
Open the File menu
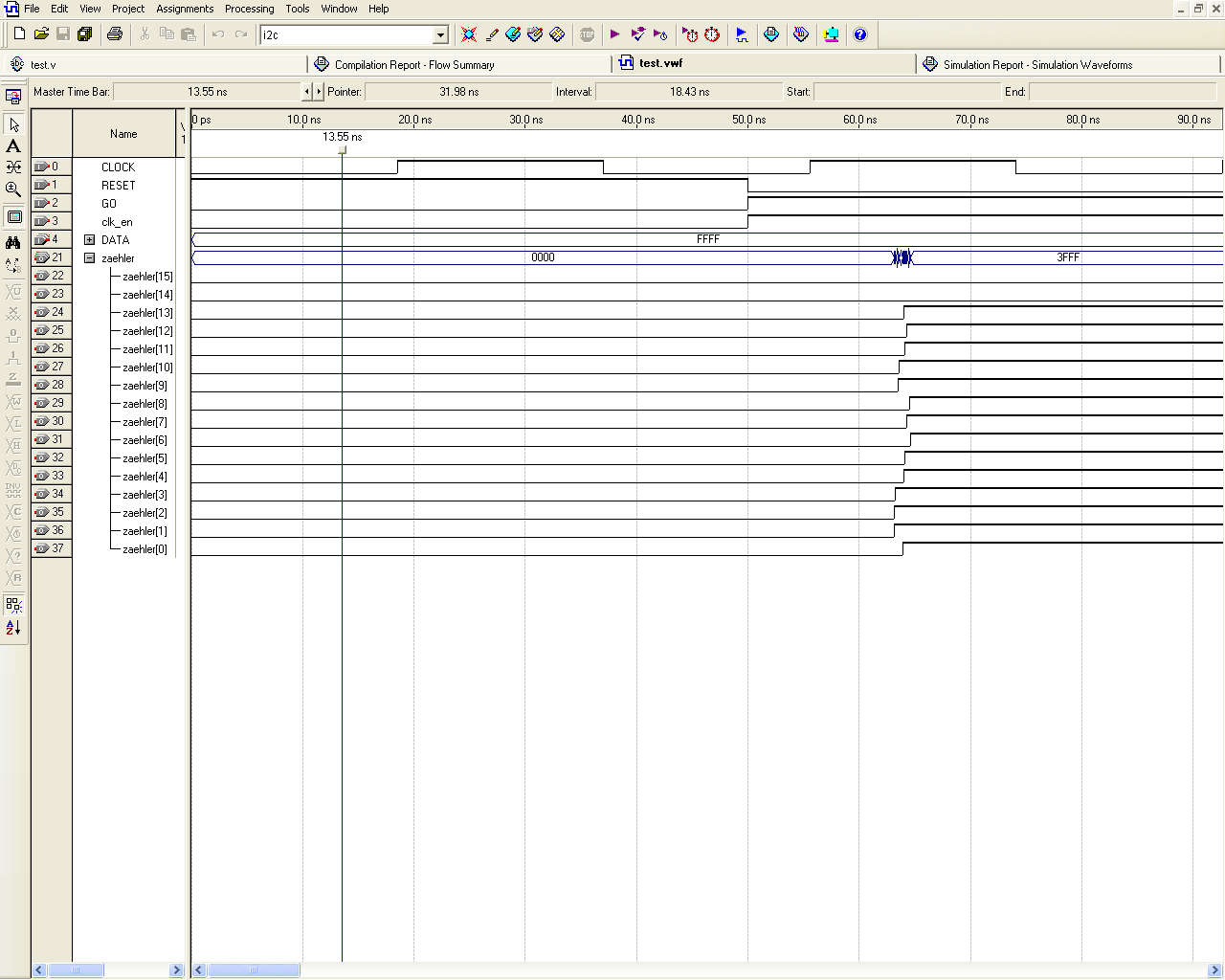click(32, 9)
